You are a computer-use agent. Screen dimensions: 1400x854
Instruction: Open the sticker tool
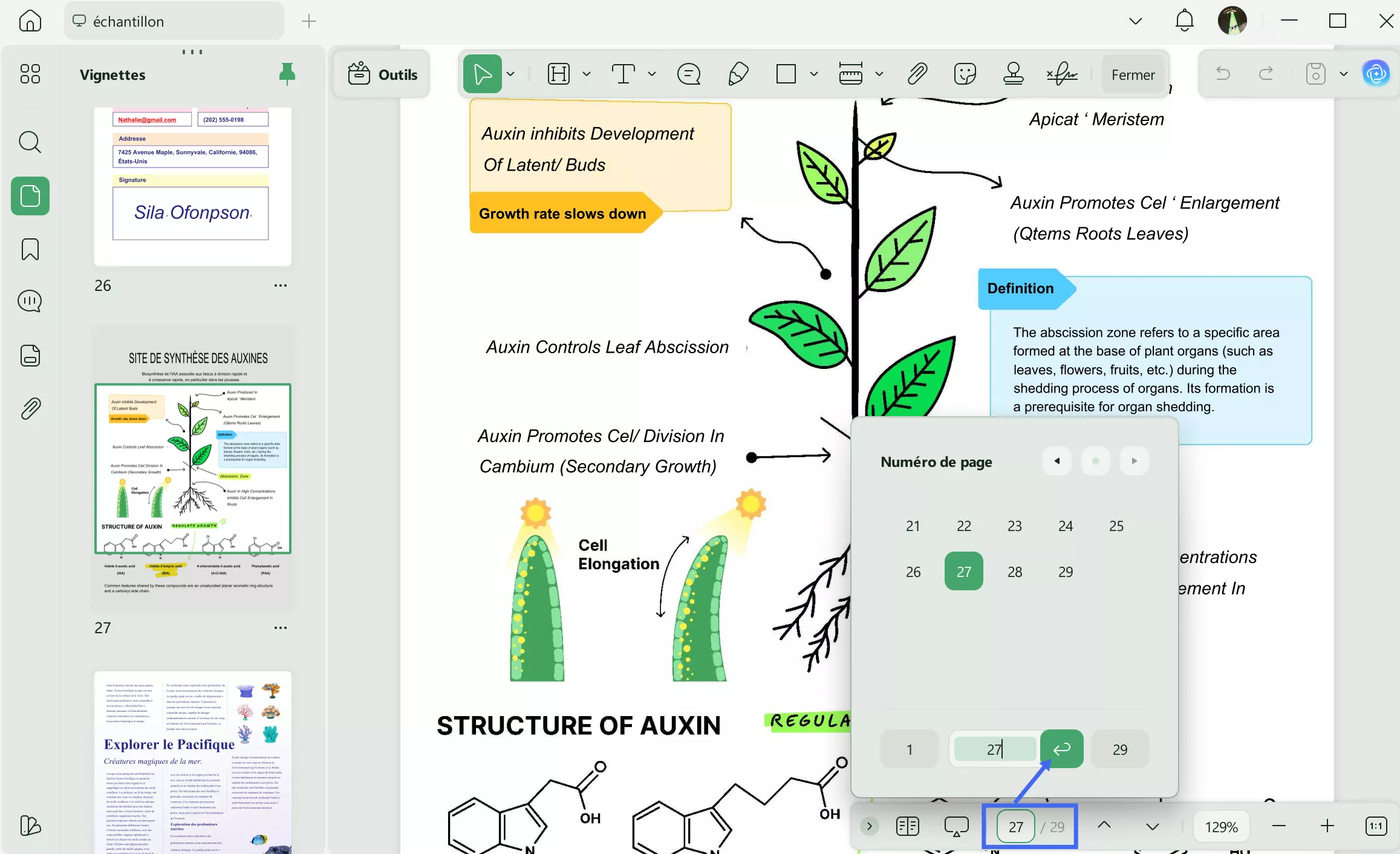[965, 74]
